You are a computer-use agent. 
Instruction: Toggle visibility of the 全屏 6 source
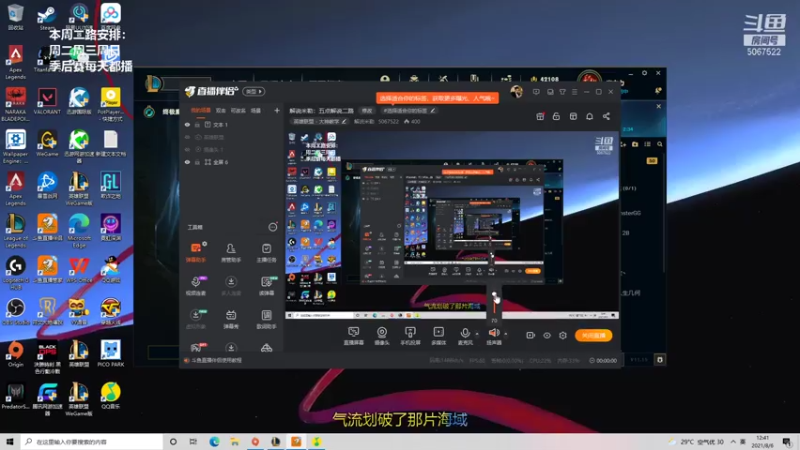pyautogui.click(x=187, y=162)
